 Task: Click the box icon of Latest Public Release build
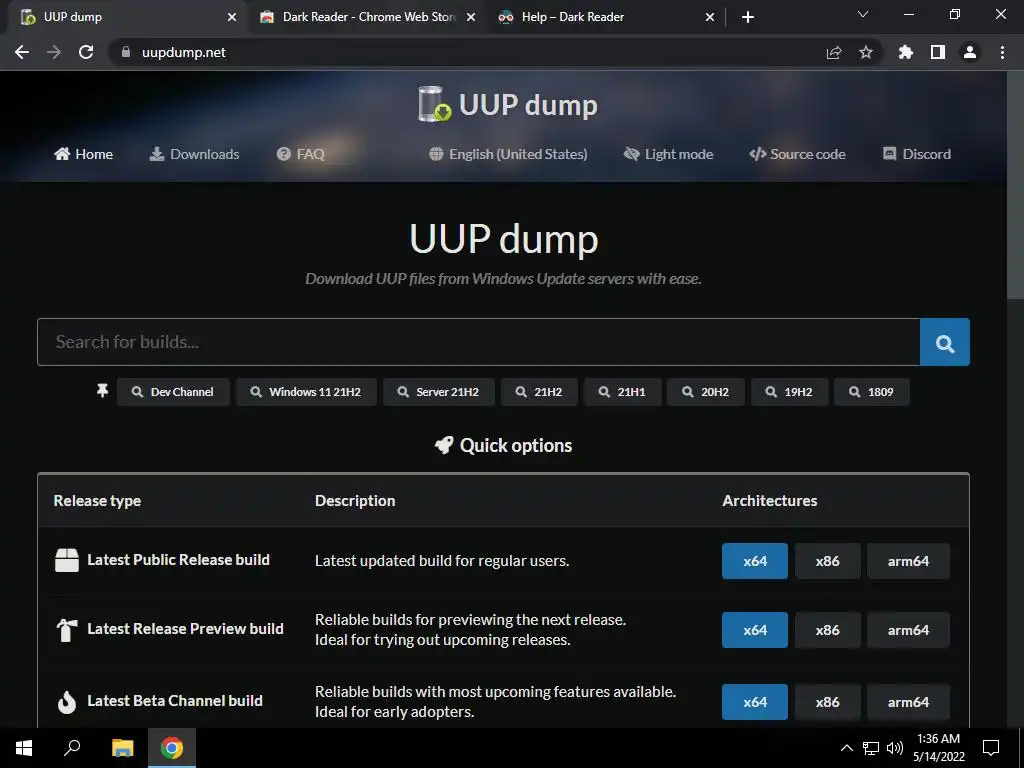click(67, 560)
